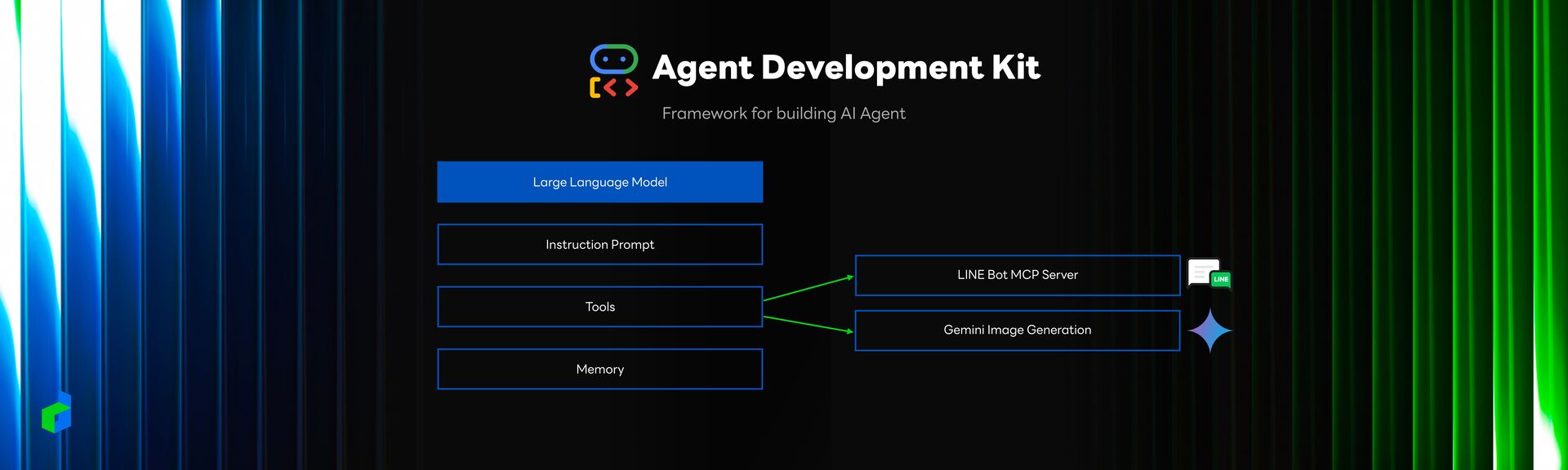Select the Instruction Prompt box
This screenshot has height=470, width=1568.
pyautogui.click(x=600, y=245)
